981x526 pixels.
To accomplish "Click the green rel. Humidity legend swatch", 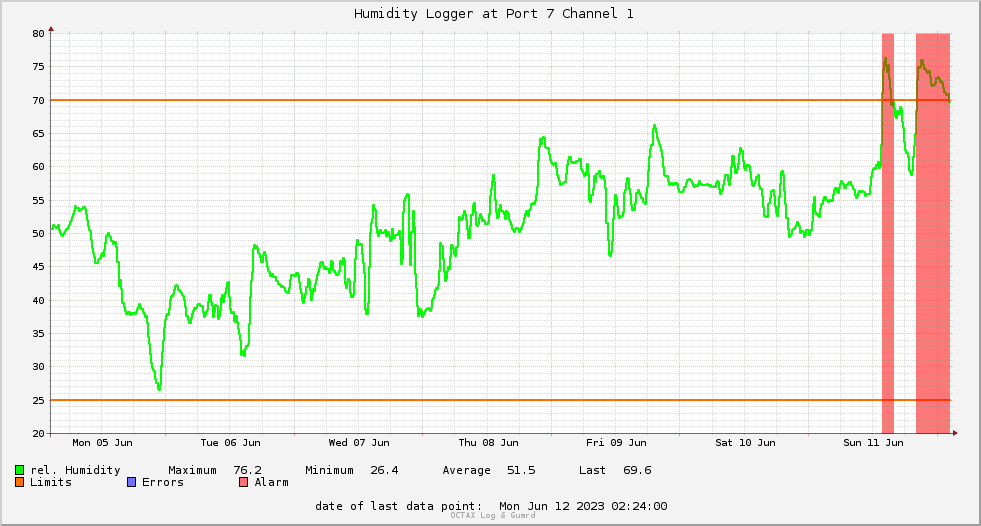I will pos(19,470).
